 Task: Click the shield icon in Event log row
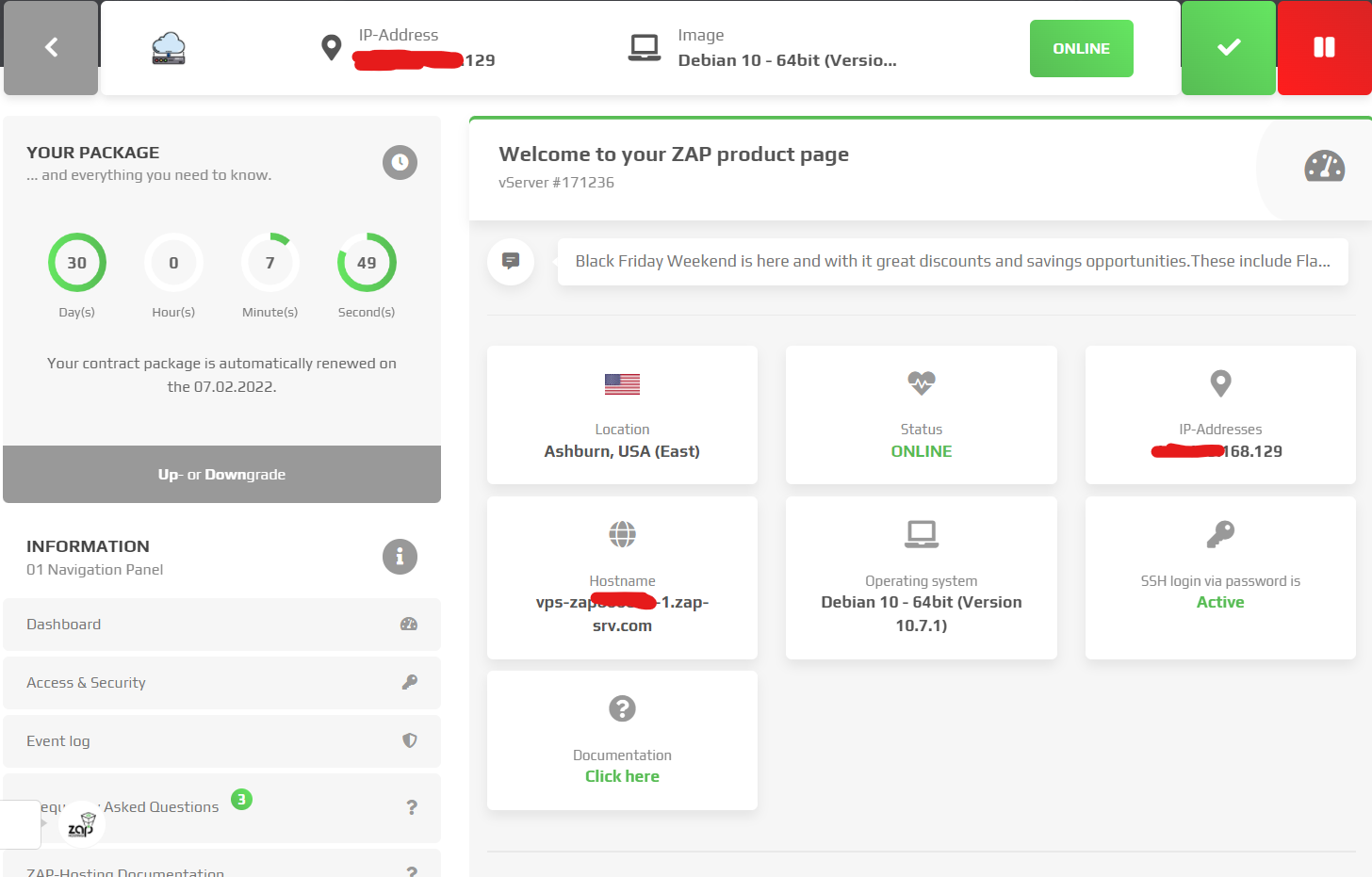409,740
